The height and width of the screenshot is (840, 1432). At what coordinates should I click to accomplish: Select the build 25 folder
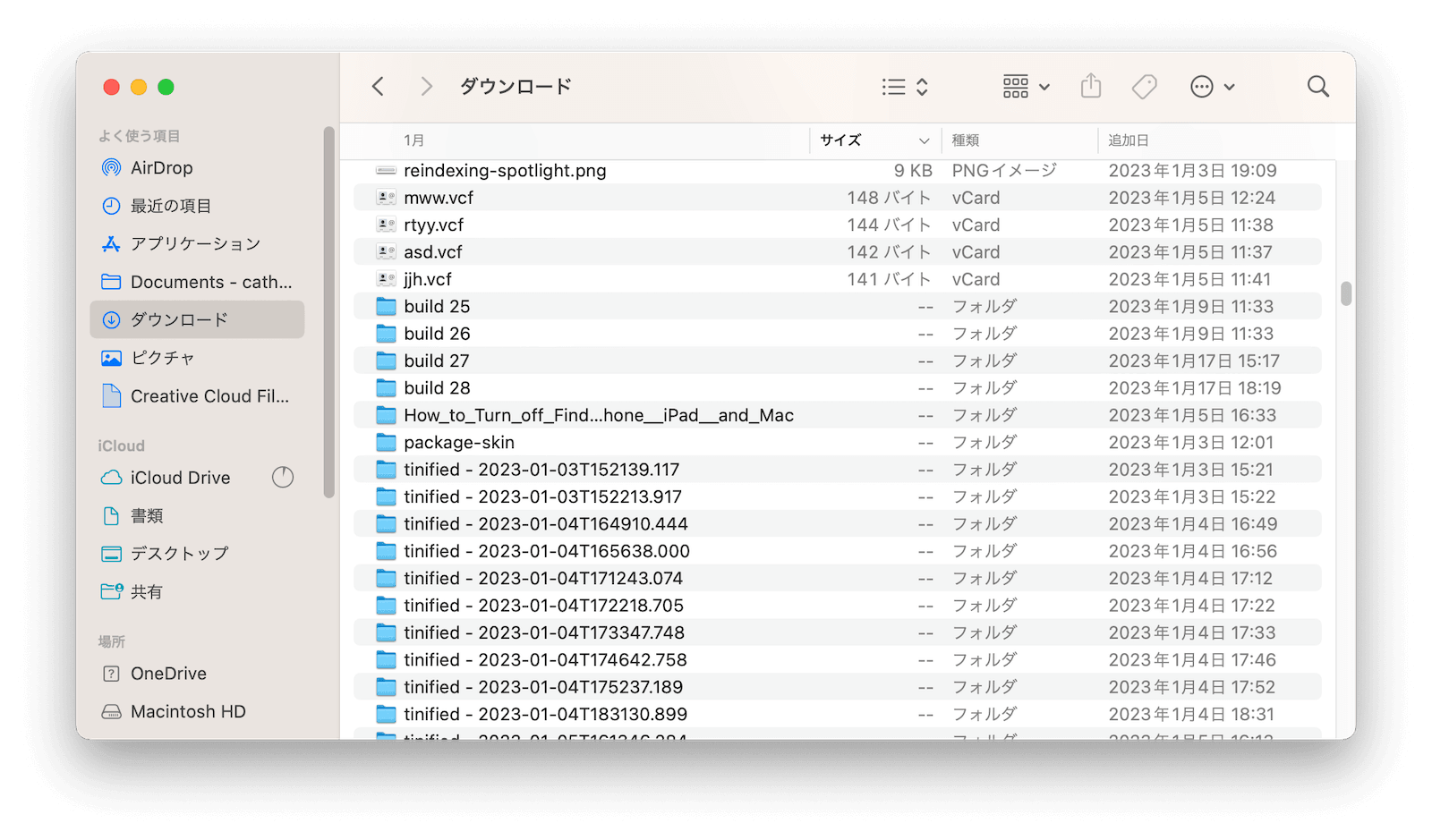click(837, 307)
